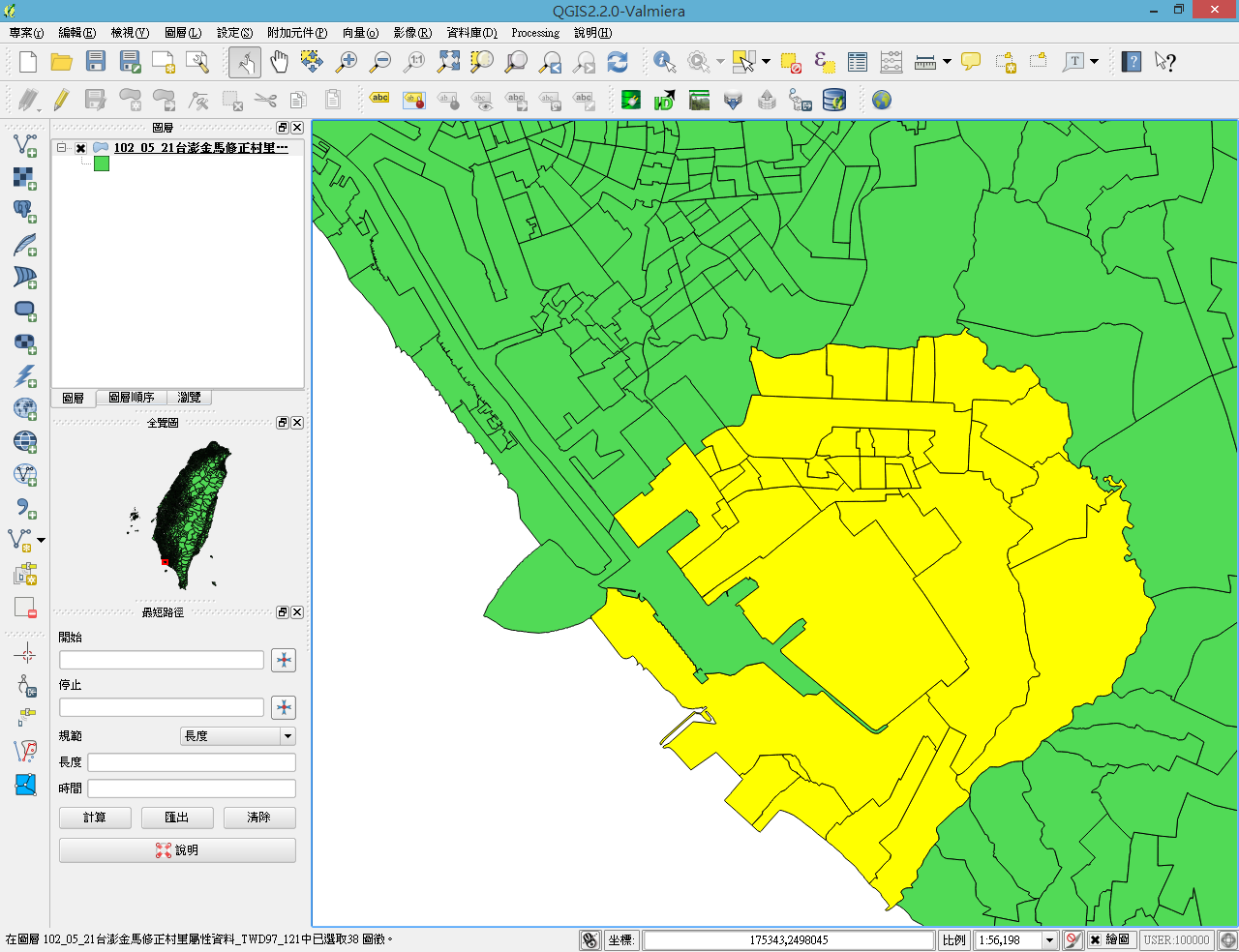Click the Zoom In magnifier tool
The width and height of the screenshot is (1239, 952).
pyautogui.click(x=346, y=62)
